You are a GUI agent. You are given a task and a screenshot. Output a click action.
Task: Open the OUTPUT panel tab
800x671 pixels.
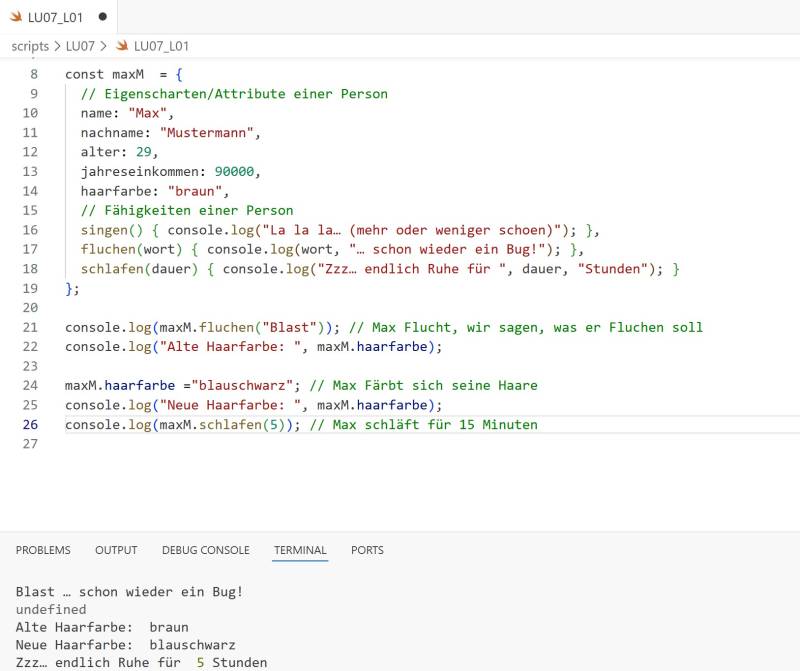point(116,550)
